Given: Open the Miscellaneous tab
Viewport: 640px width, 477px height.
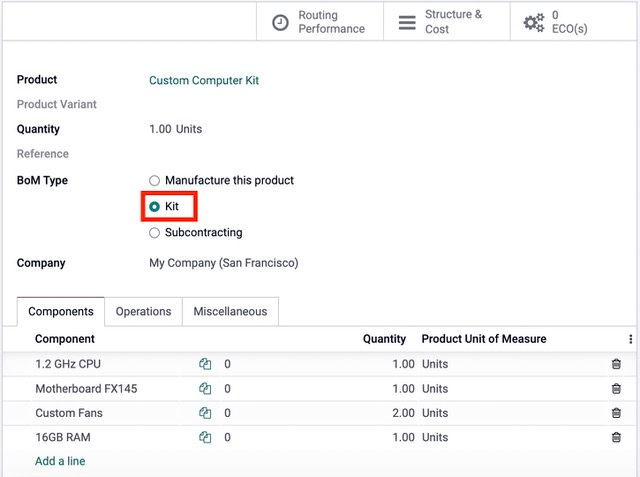Looking at the screenshot, I should pyautogui.click(x=230, y=312).
